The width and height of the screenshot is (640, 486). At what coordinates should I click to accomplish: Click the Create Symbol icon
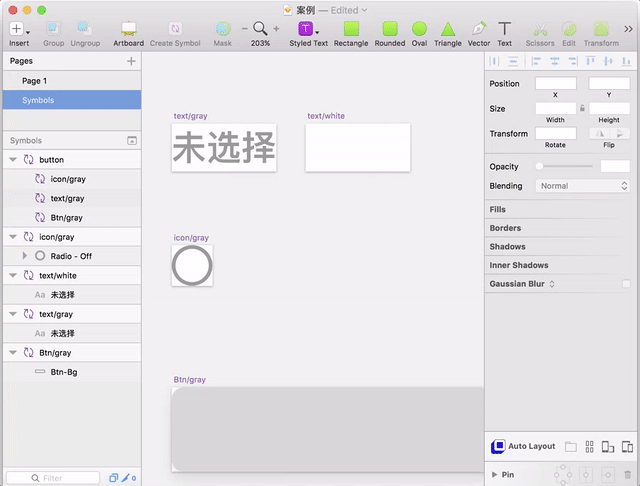coord(175,29)
